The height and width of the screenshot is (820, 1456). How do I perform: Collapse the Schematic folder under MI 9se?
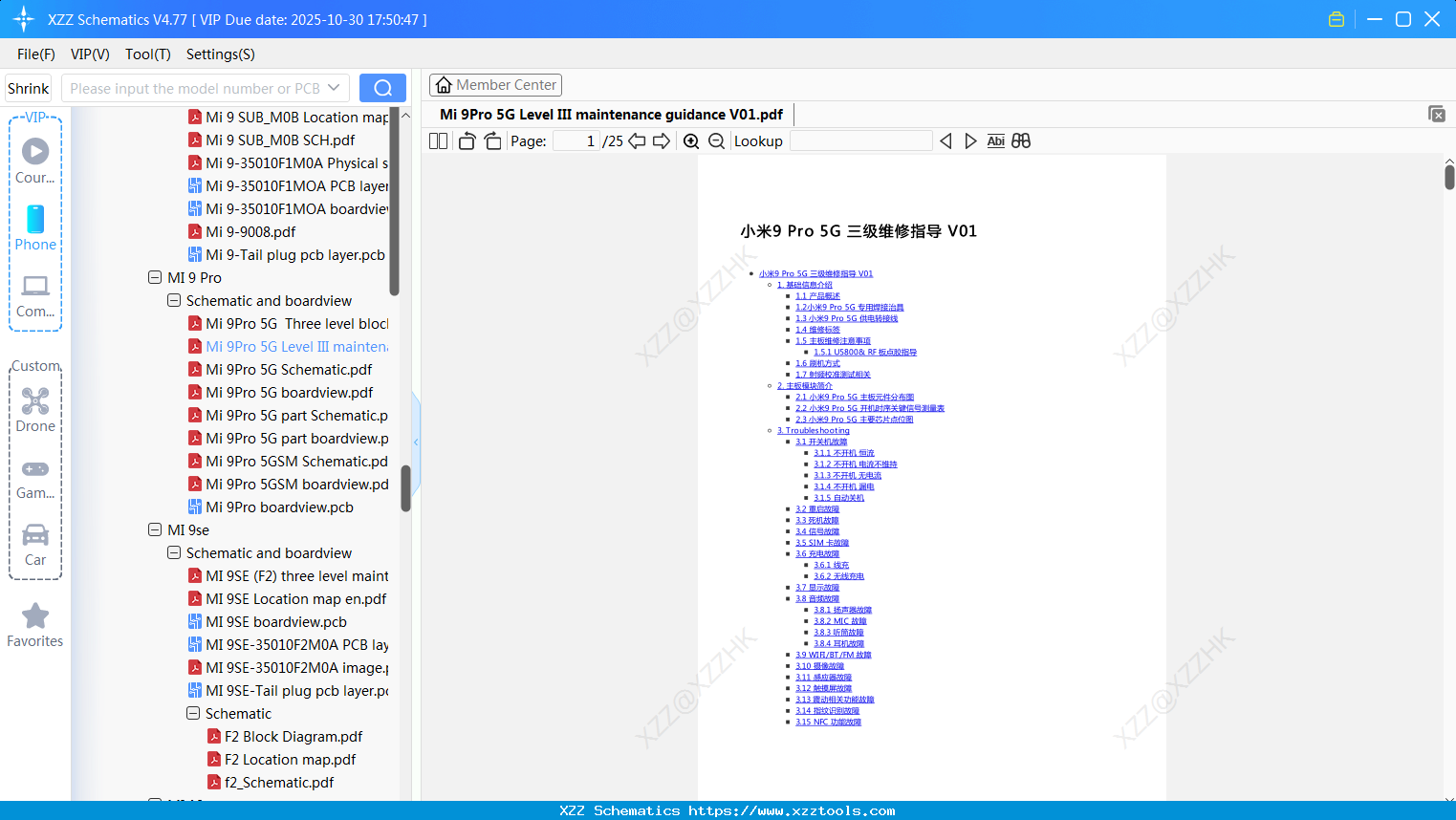click(x=193, y=713)
